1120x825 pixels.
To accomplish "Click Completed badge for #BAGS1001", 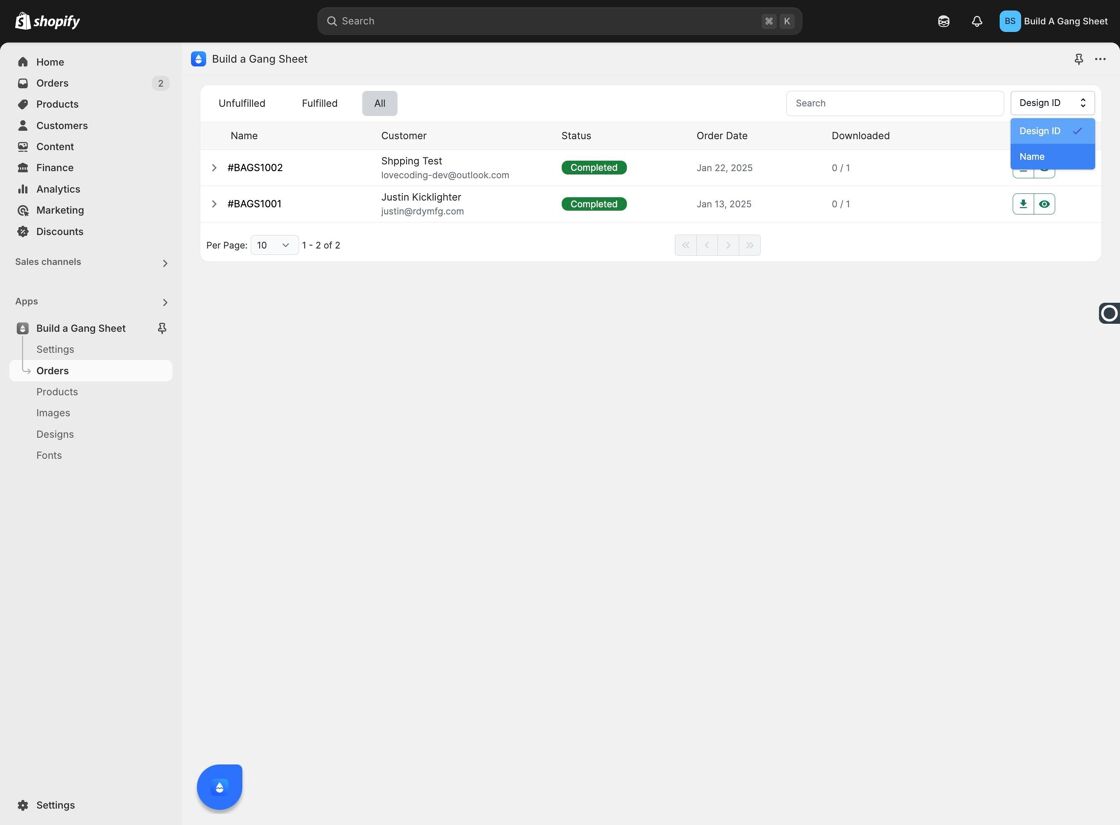I will [x=594, y=204].
